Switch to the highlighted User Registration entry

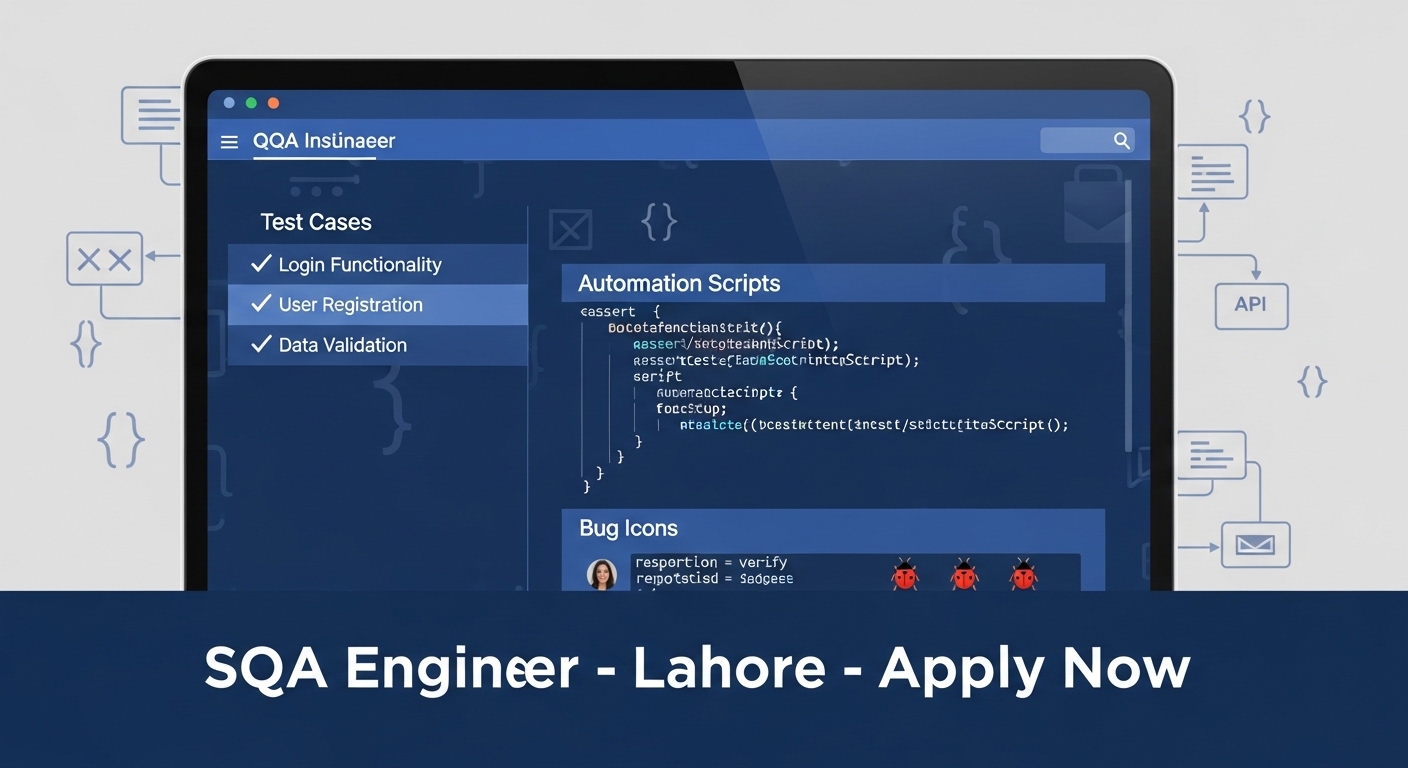(351, 304)
